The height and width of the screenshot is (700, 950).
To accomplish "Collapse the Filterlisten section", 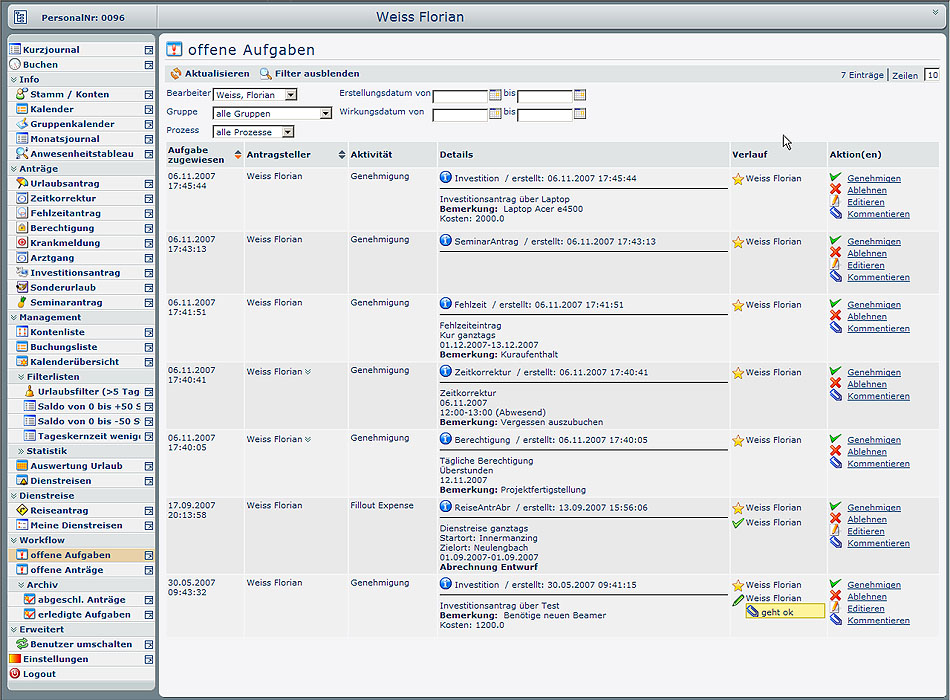I will (21, 376).
